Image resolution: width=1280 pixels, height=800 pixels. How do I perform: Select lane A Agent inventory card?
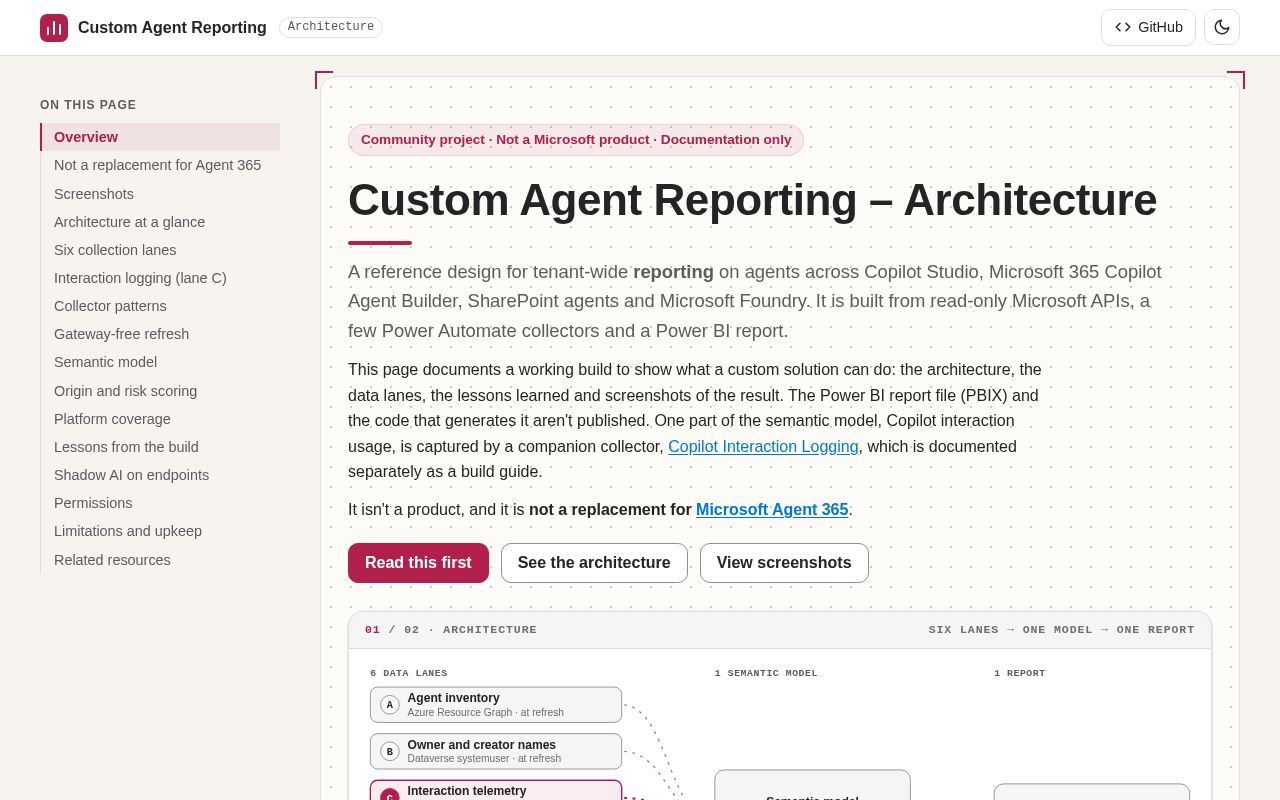coord(496,705)
